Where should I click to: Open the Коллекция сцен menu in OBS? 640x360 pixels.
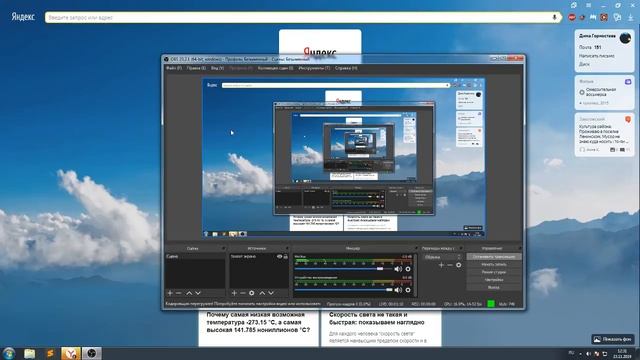[276, 68]
